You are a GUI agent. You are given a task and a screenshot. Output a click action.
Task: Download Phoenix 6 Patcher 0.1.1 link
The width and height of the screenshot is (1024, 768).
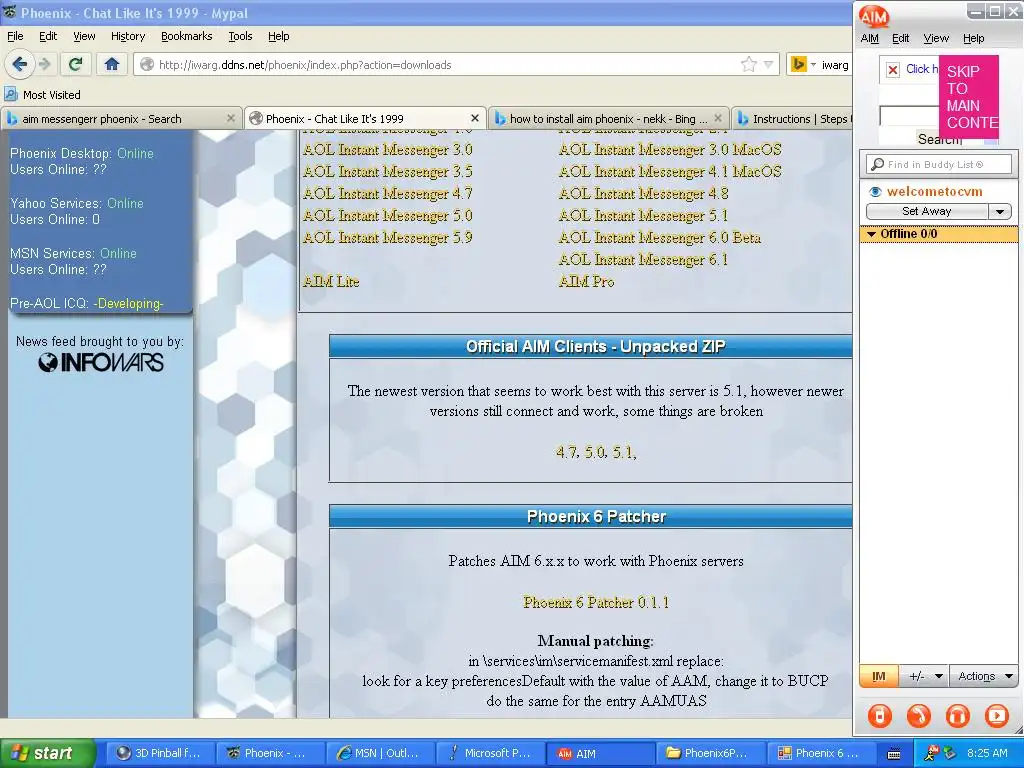[596, 601]
